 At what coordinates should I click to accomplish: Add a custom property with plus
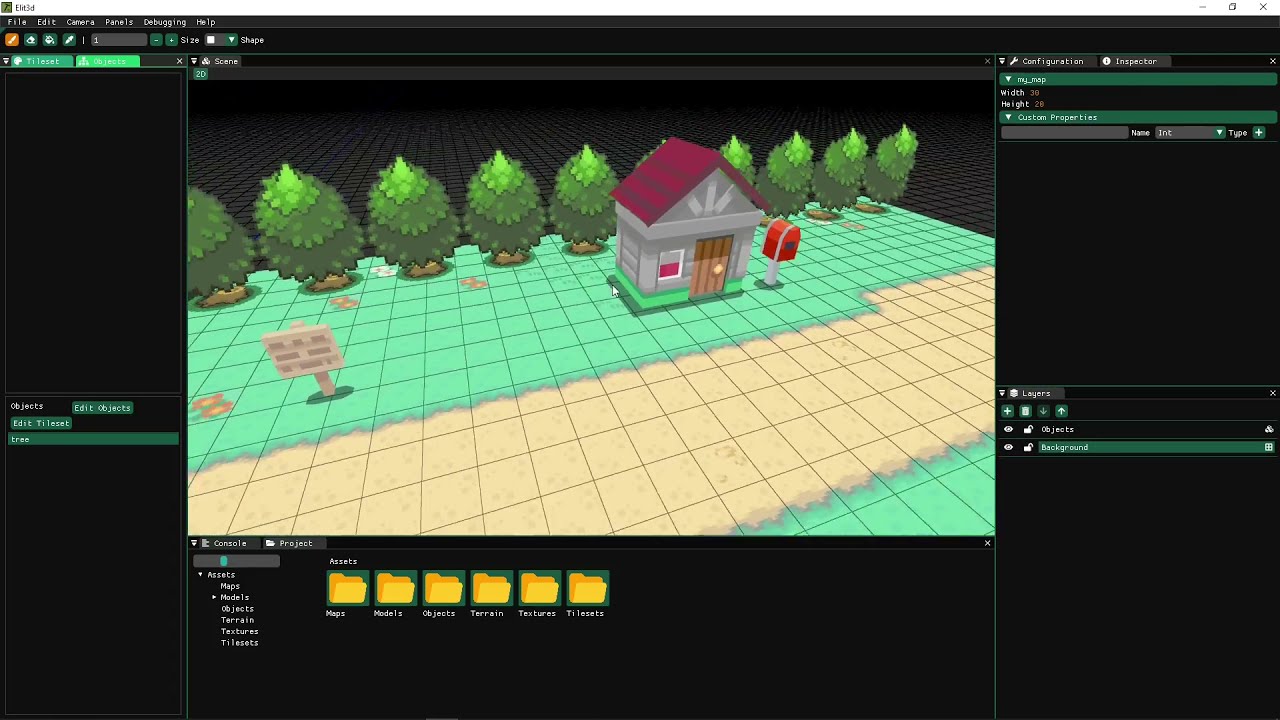1259,133
